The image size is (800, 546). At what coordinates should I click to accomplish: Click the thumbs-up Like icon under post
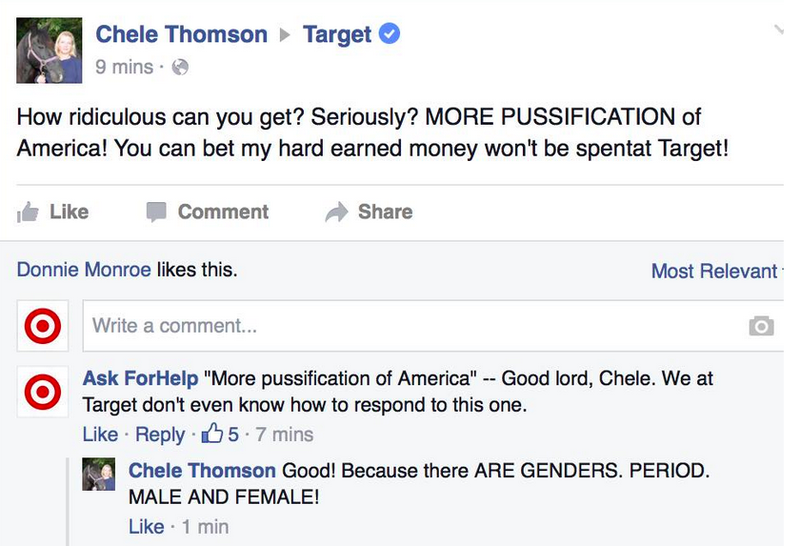click(x=28, y=212)
